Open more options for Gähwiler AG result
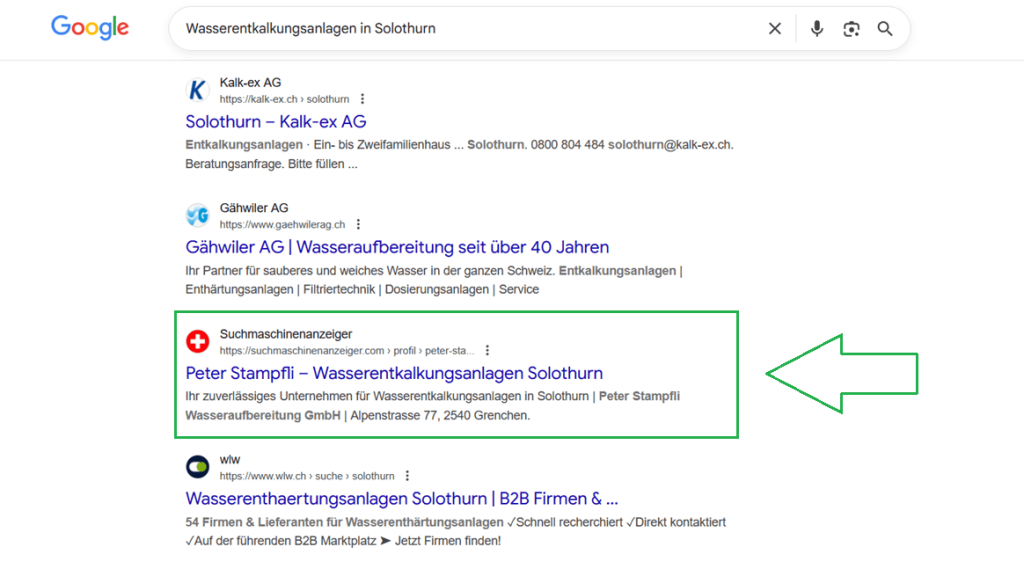 coord(358,225)
